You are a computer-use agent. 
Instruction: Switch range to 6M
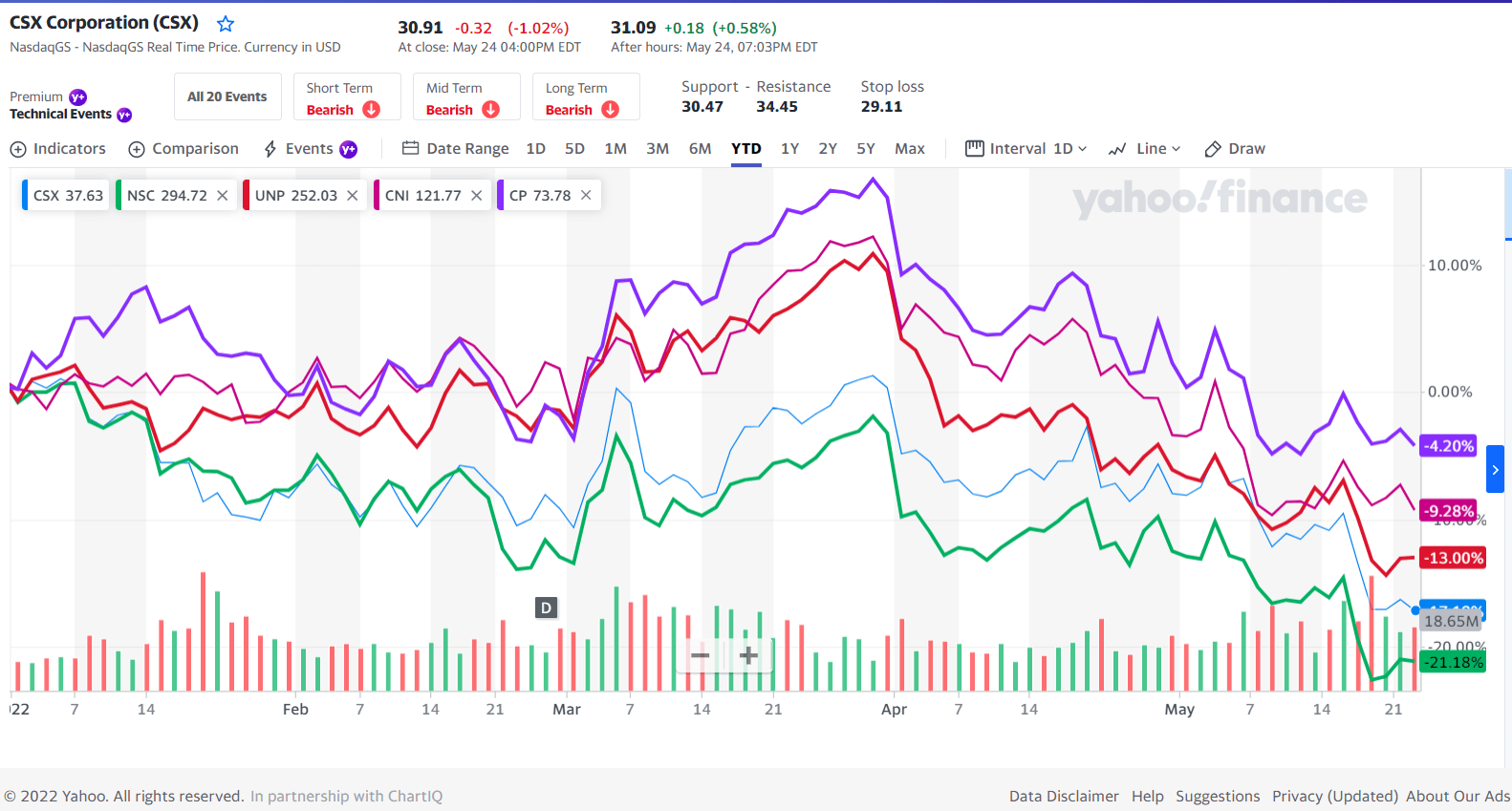pyautogui.click(x=701, y=149)
